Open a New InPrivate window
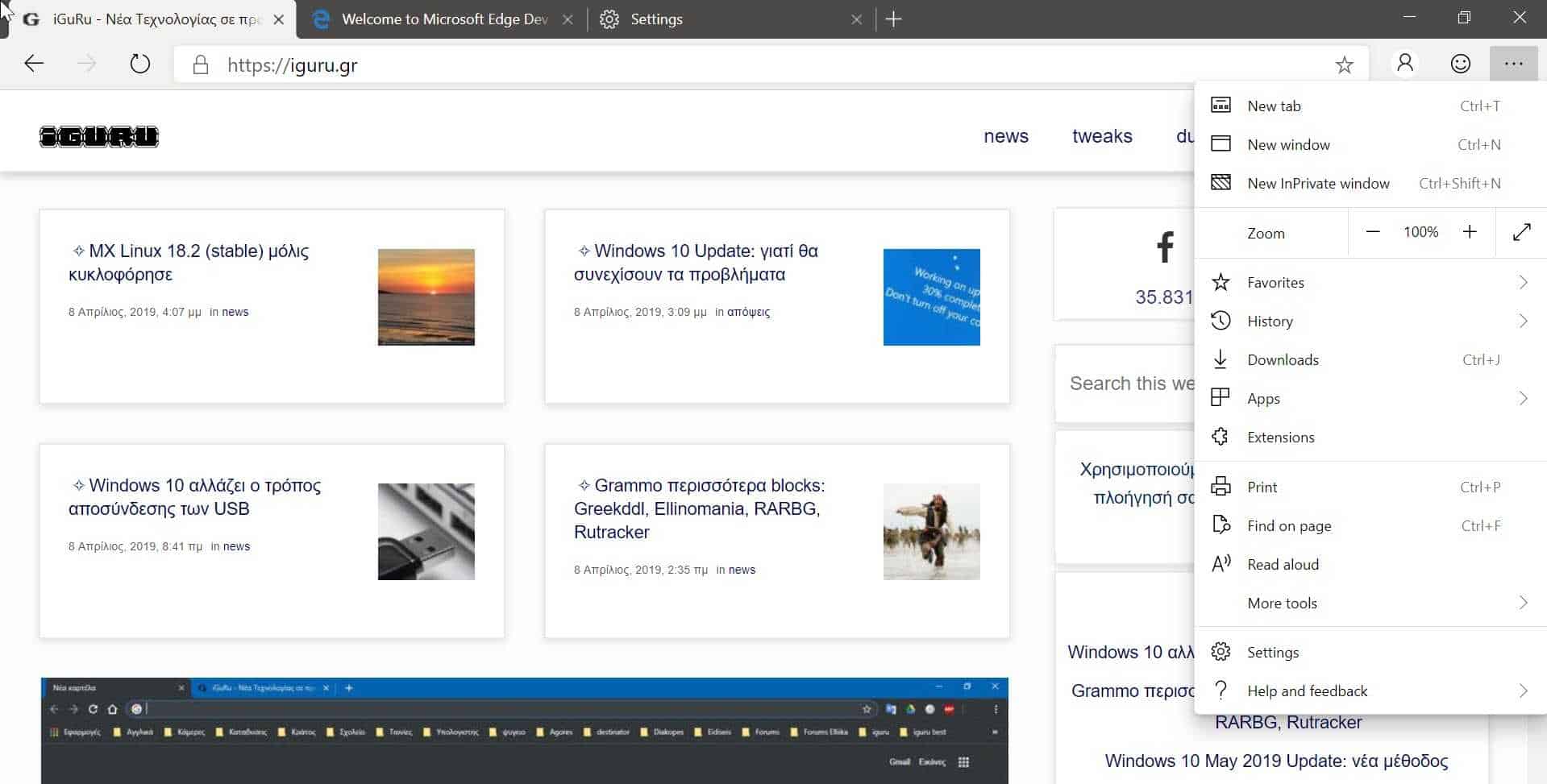Viewport: 1547px width, 784px height. [x=1370, y=183]
